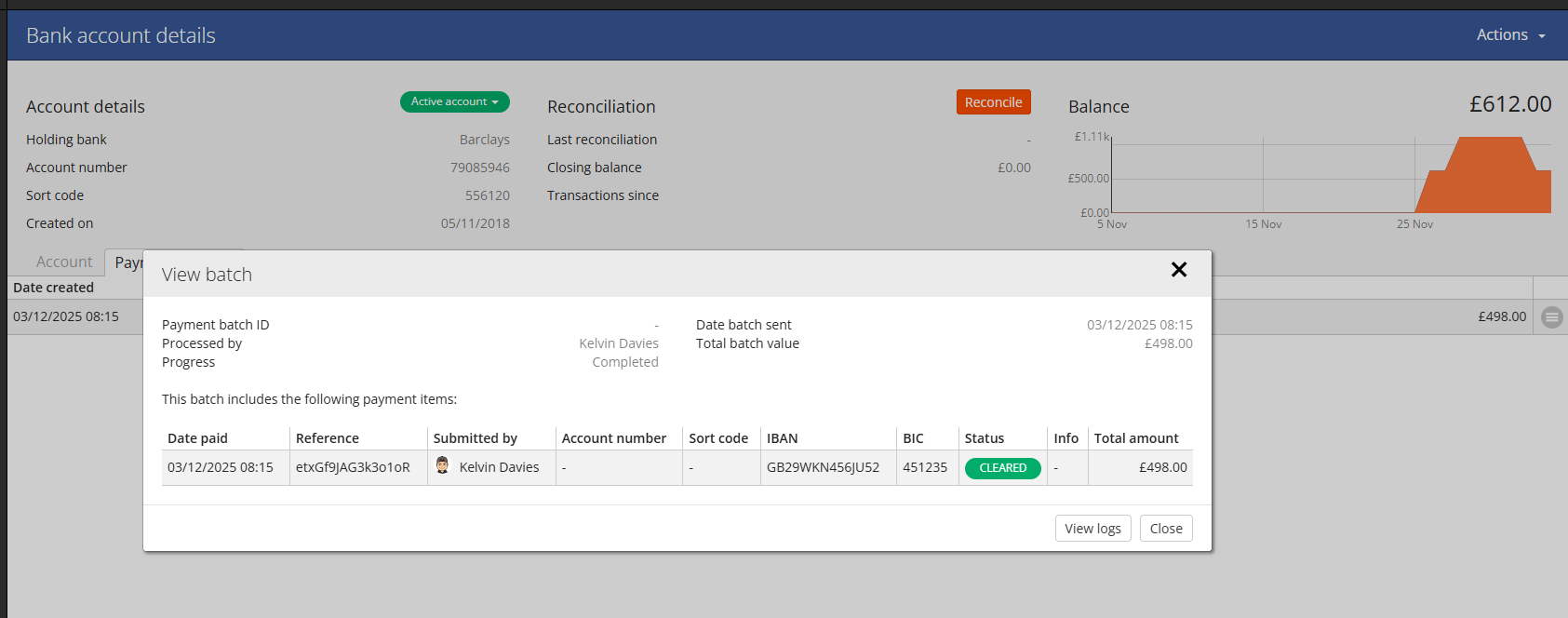Click the Total amount column header
Image resolution: width=1568 pixels, height=618 pixels.
1135,438
